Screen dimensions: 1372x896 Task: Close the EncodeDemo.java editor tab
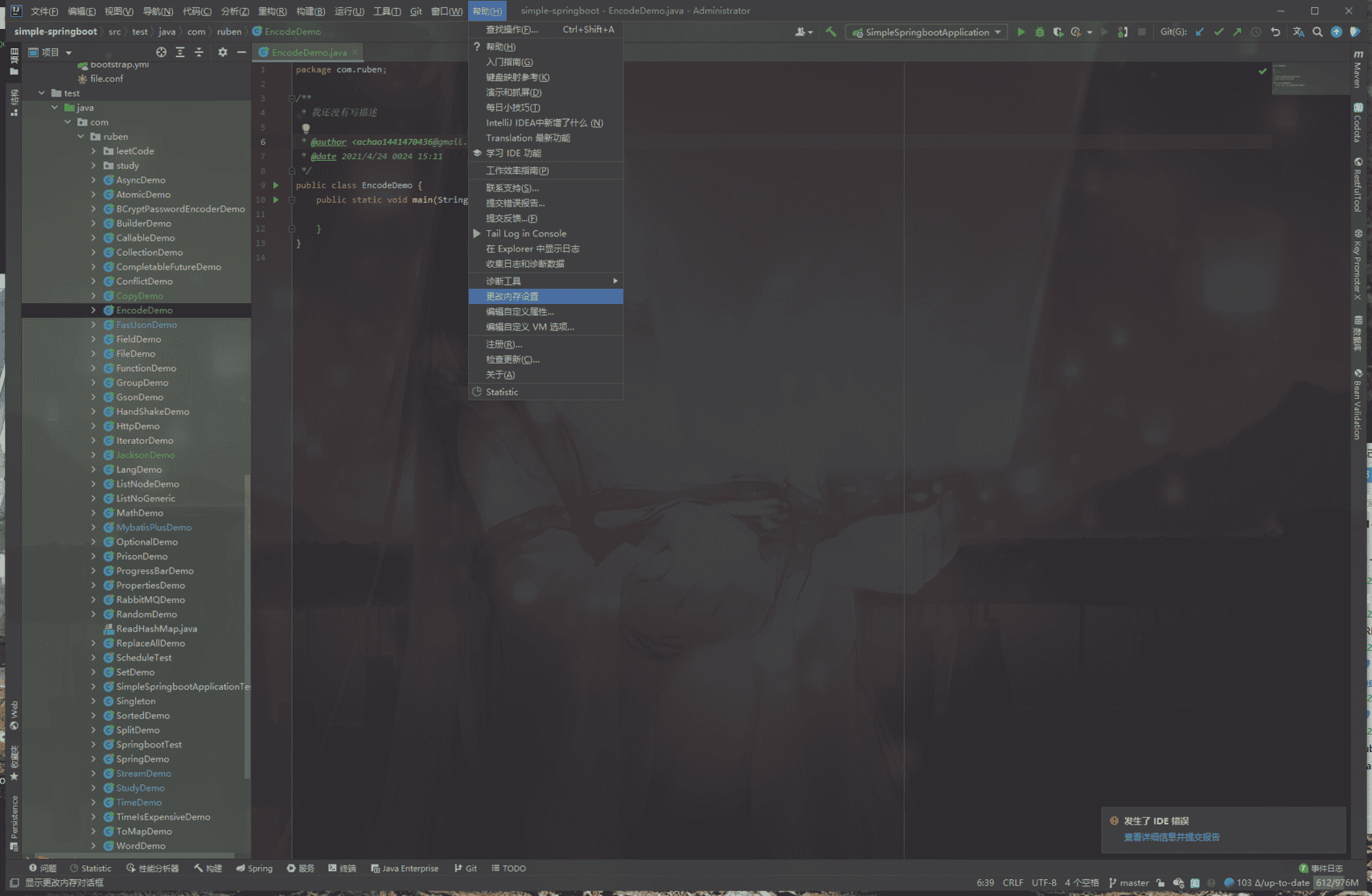point(355,52)
